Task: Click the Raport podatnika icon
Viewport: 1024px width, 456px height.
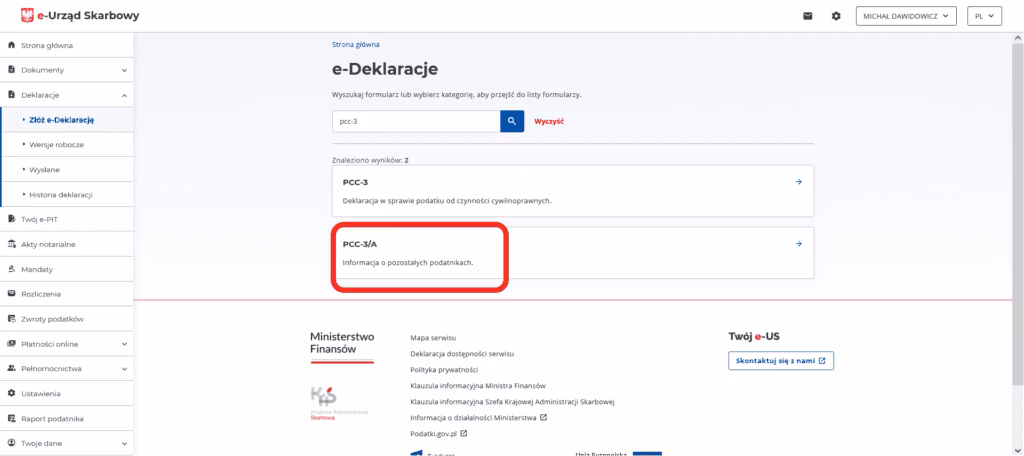Action: coord(11,418)
